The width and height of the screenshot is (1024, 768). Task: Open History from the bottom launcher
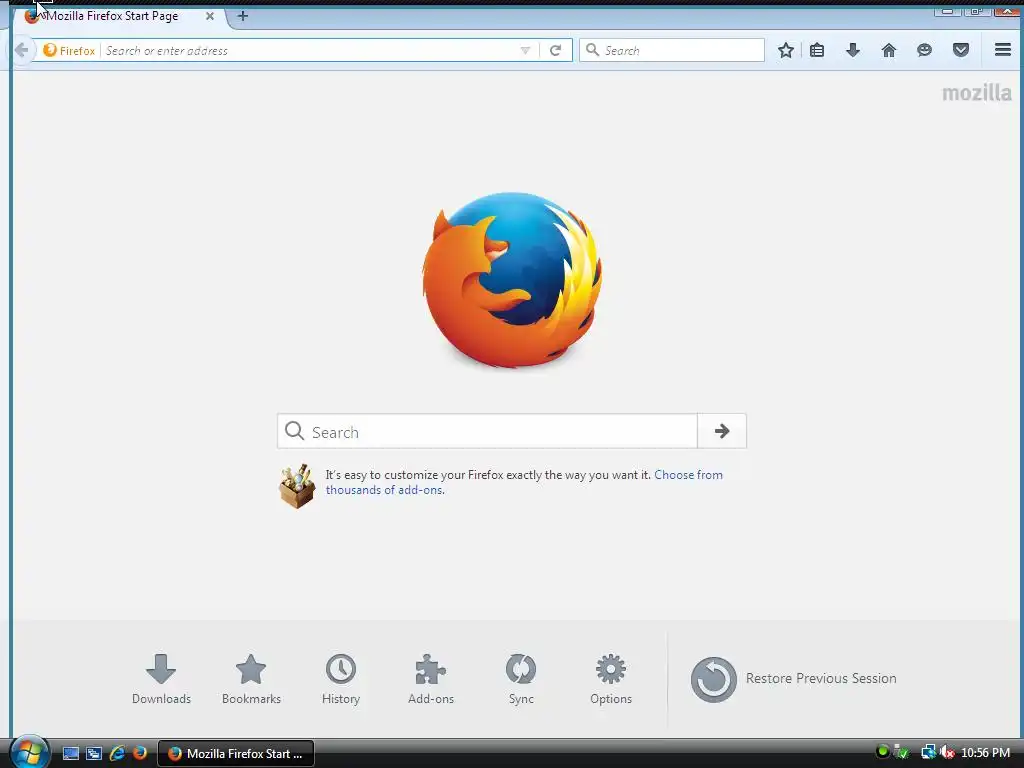(341, 679)
